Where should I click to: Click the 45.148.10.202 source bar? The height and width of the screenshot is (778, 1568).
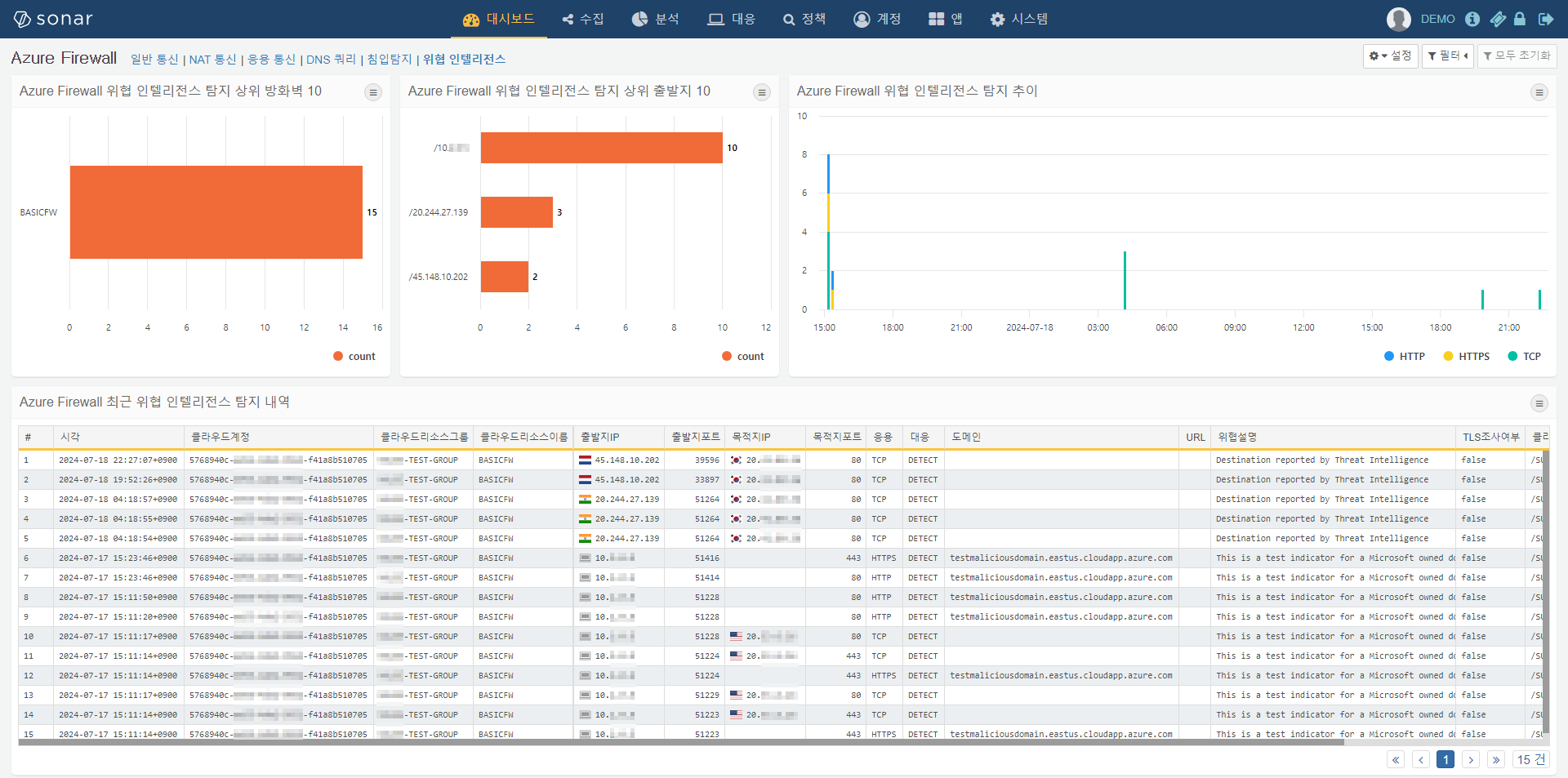(504, 277)
